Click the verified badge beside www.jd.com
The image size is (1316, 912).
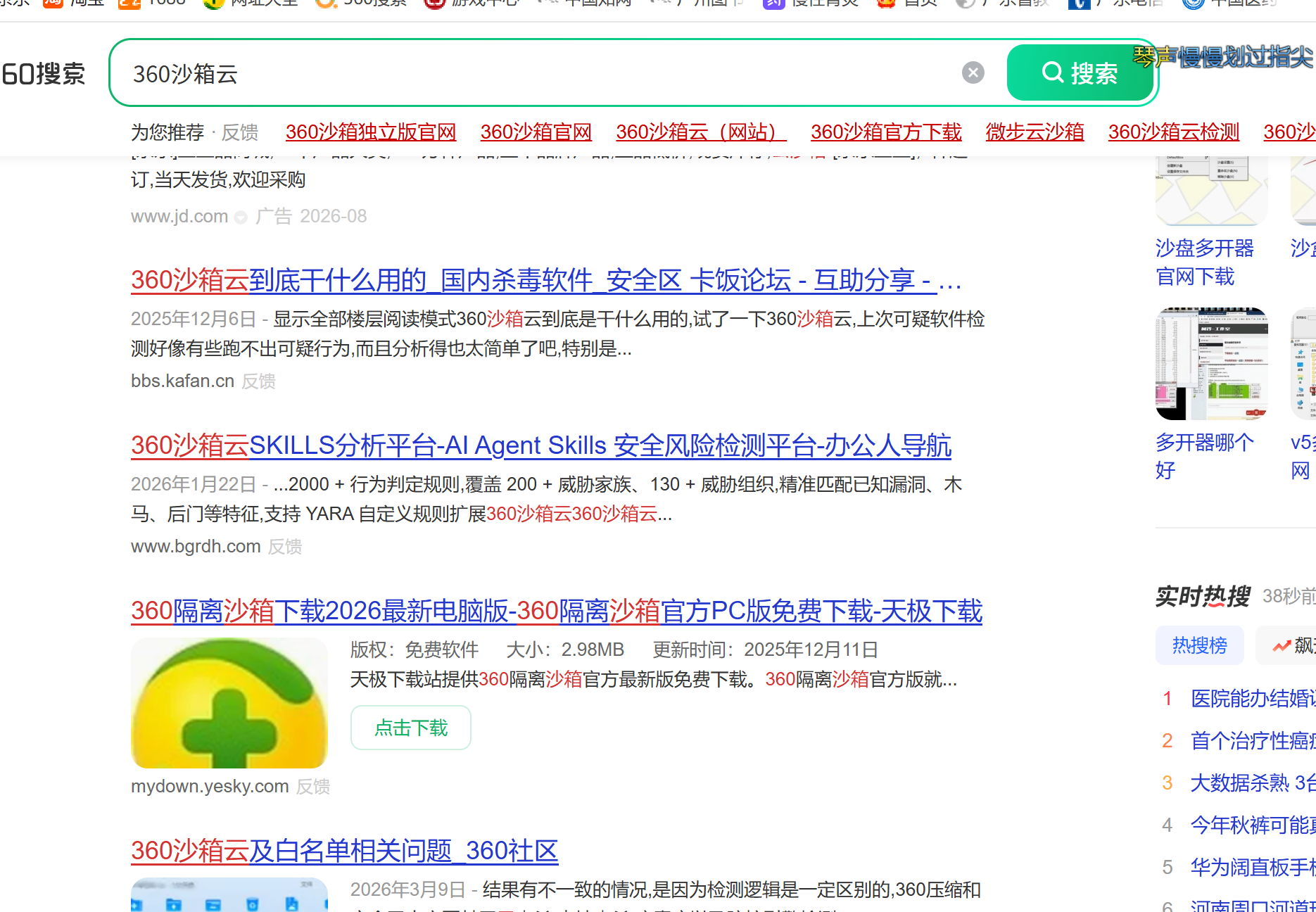(x=241, y=217)
